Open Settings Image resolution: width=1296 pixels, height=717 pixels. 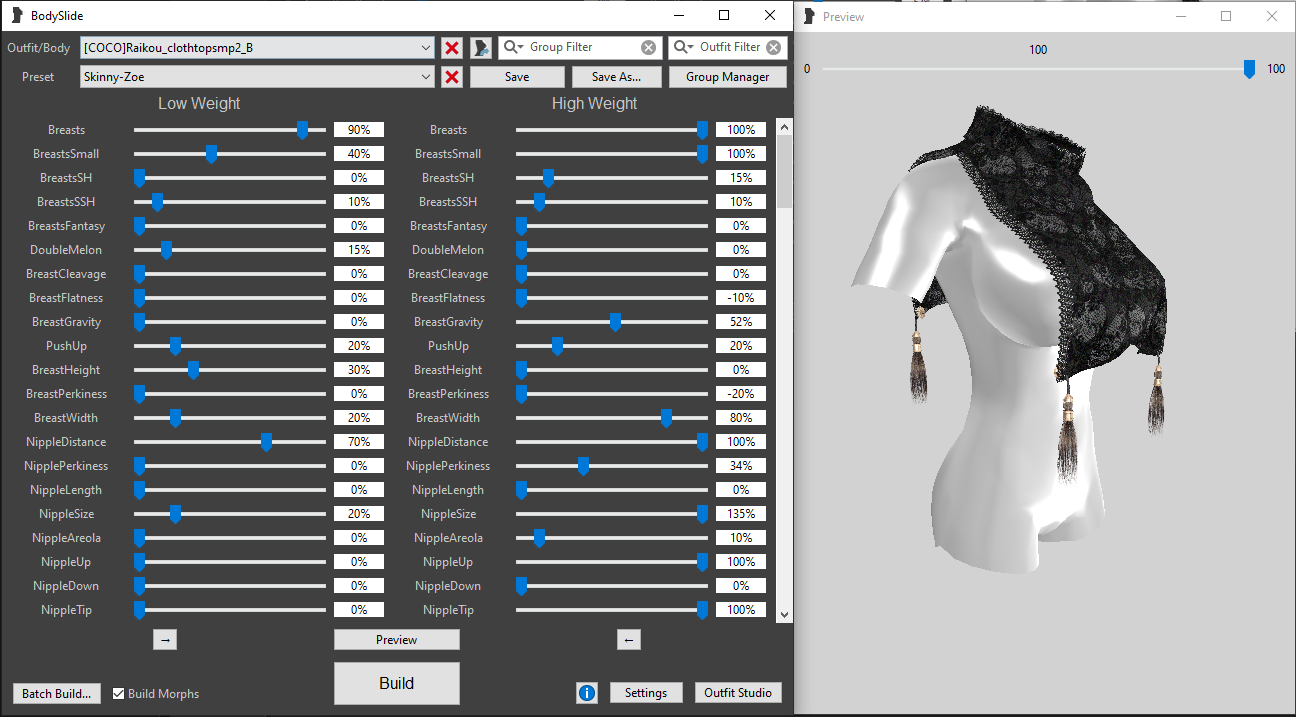pyautogui.click(x=646, y=692)
